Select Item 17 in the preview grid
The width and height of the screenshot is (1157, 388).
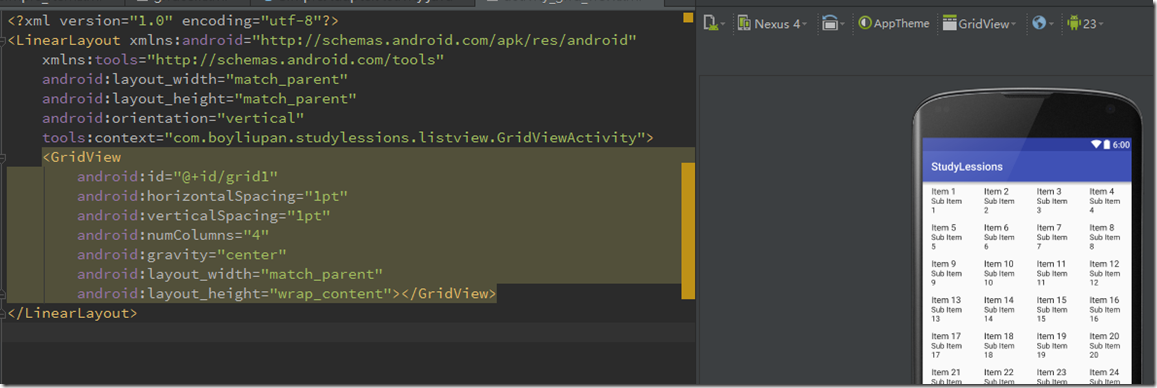pos(947,344)
